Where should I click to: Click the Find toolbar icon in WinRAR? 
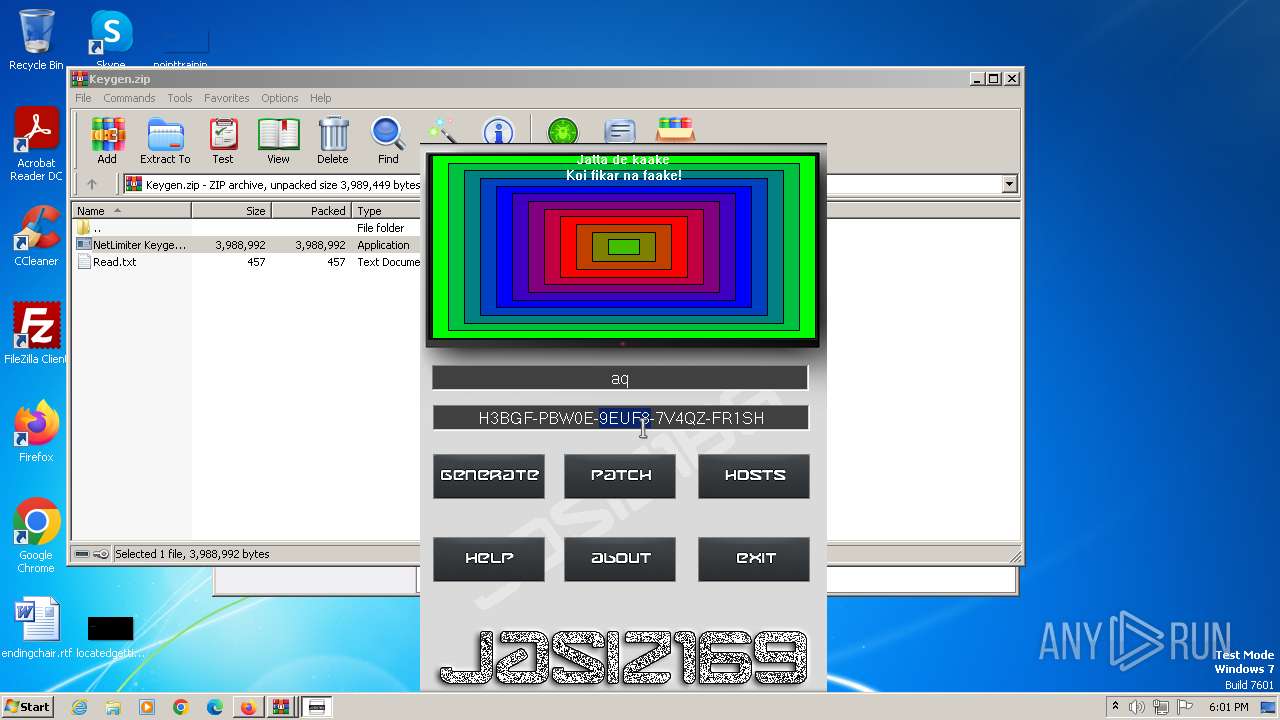(388, 141)
